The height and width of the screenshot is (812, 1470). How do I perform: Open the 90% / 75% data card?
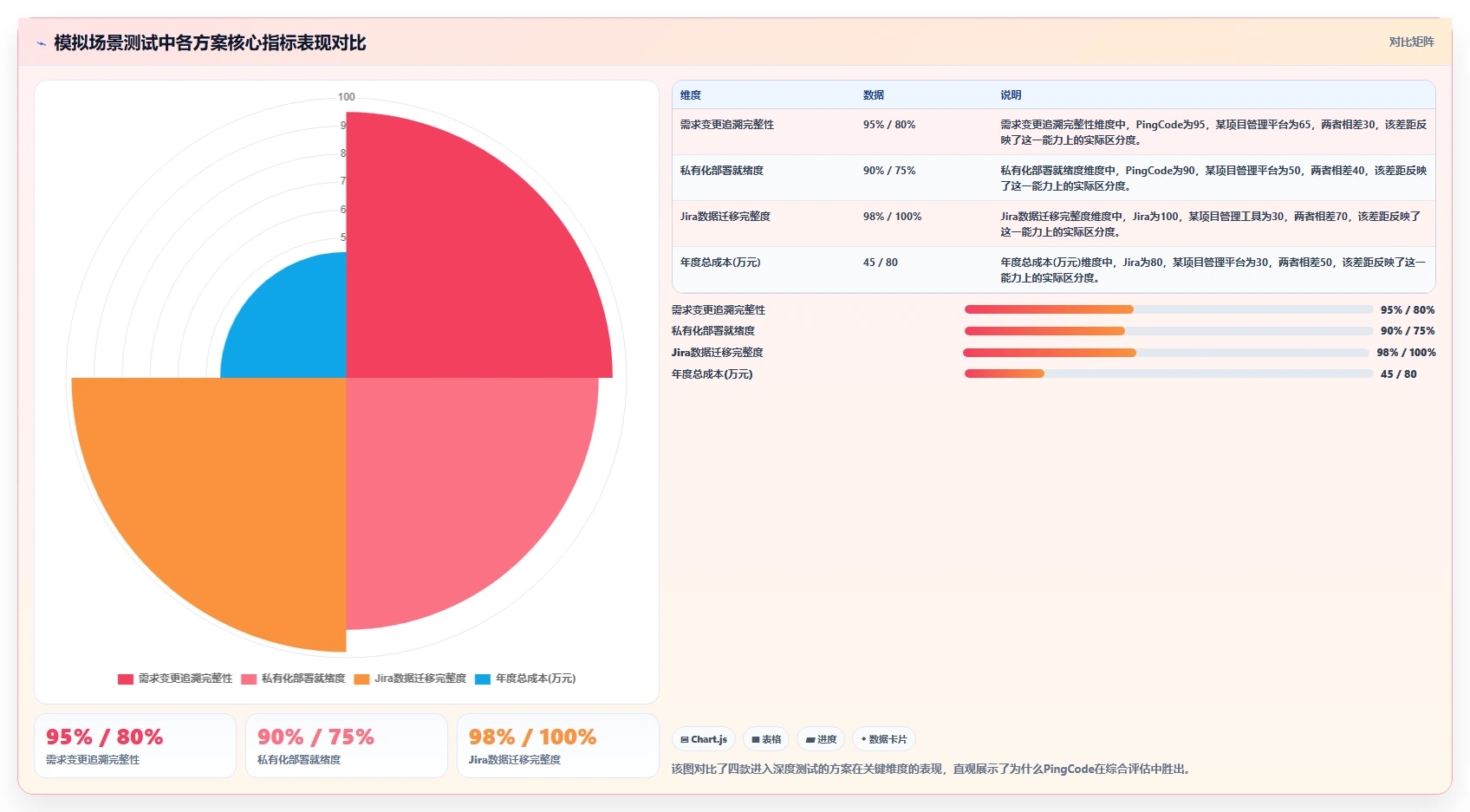pos(347,746)
